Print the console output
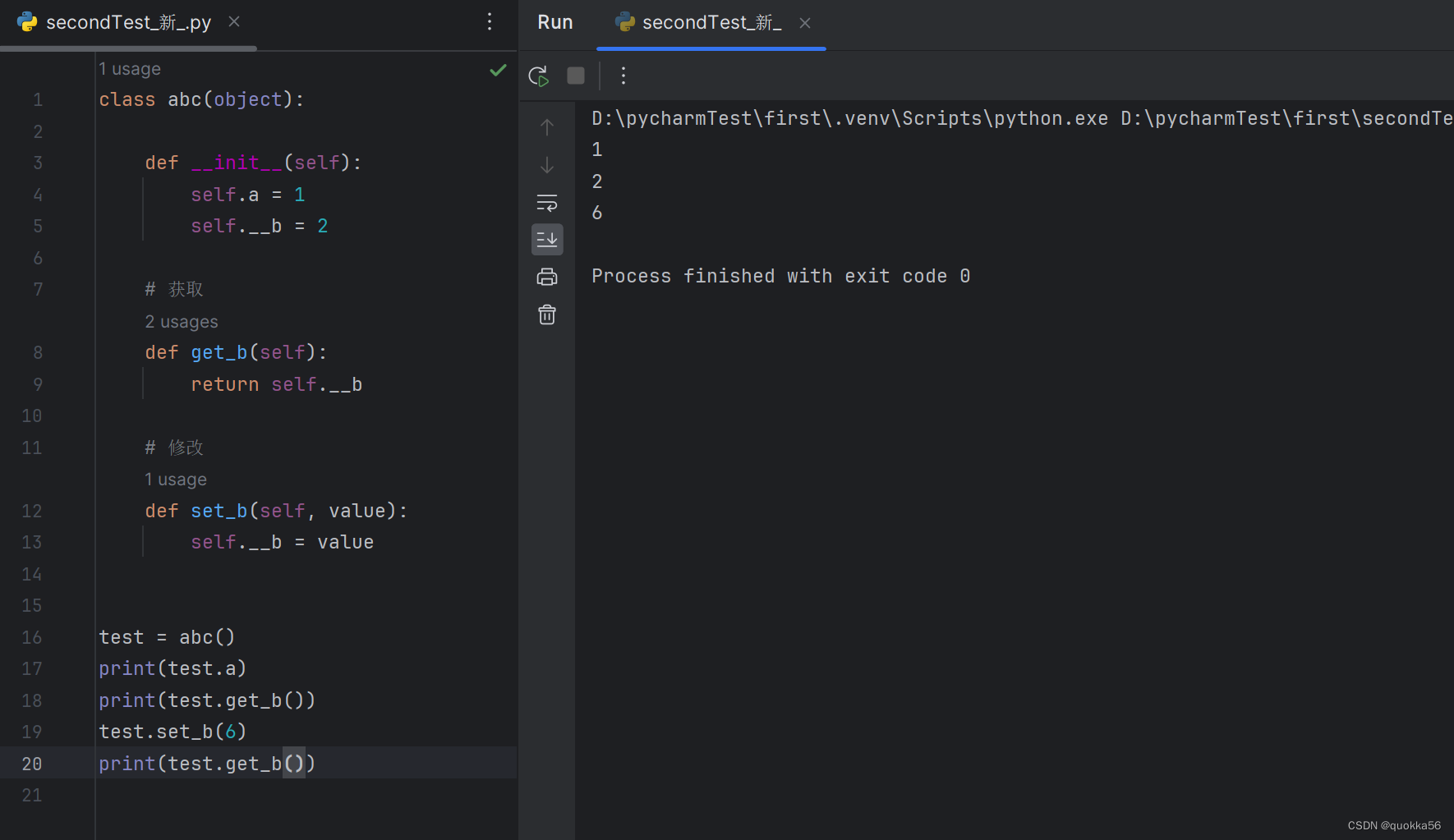 [x=547, y=277]
